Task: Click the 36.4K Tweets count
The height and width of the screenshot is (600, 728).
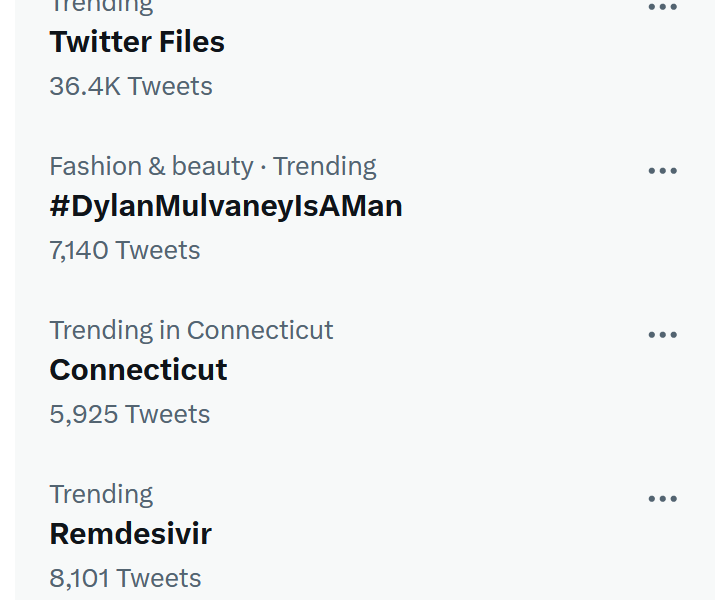Action: point(130,87)
